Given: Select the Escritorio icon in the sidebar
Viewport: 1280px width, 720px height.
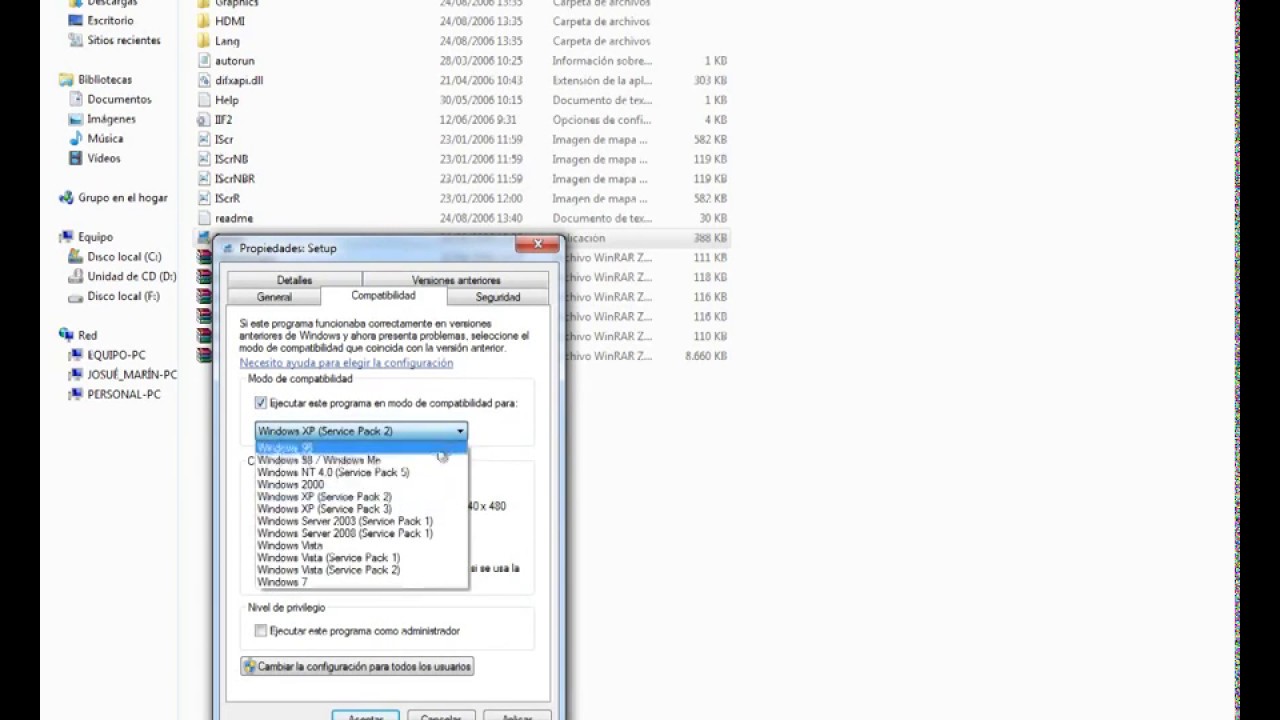Looking at the screenshot, I should 77,20.
